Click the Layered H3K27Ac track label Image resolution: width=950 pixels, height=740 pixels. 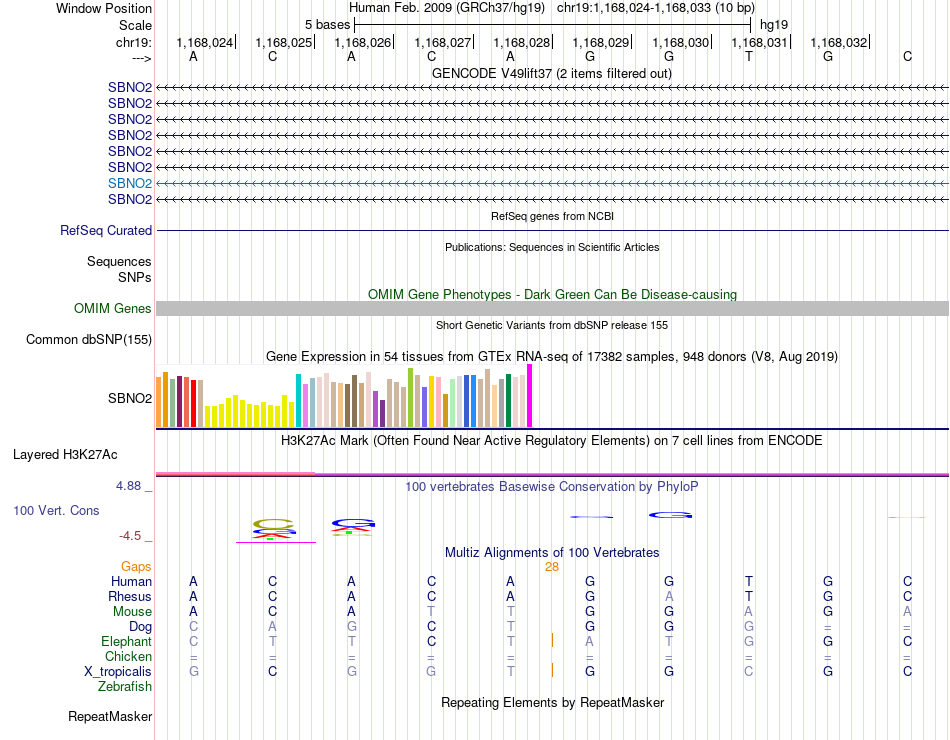click(65, 455)
